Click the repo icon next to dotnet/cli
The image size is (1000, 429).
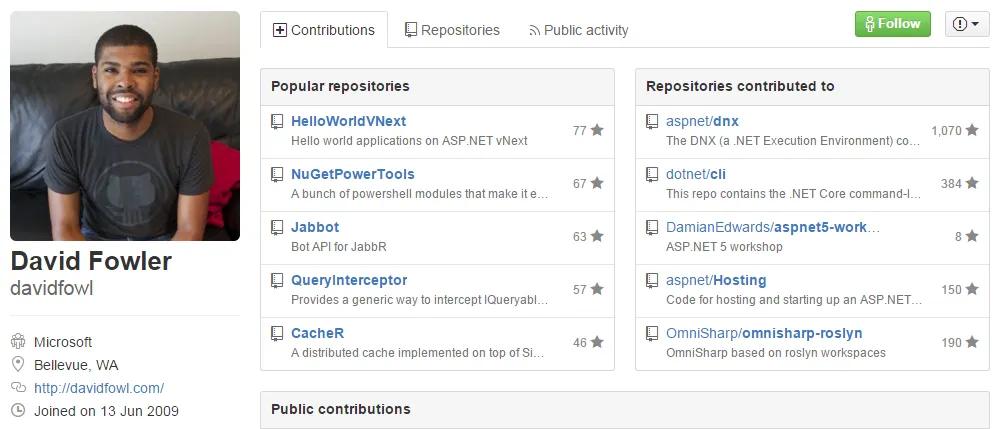[x=652, y=174]
